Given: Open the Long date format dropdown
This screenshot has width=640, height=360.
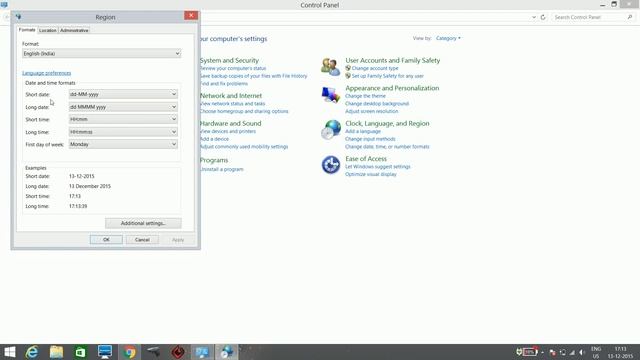Looking at the screenshot, I should [x=123, y=107].
